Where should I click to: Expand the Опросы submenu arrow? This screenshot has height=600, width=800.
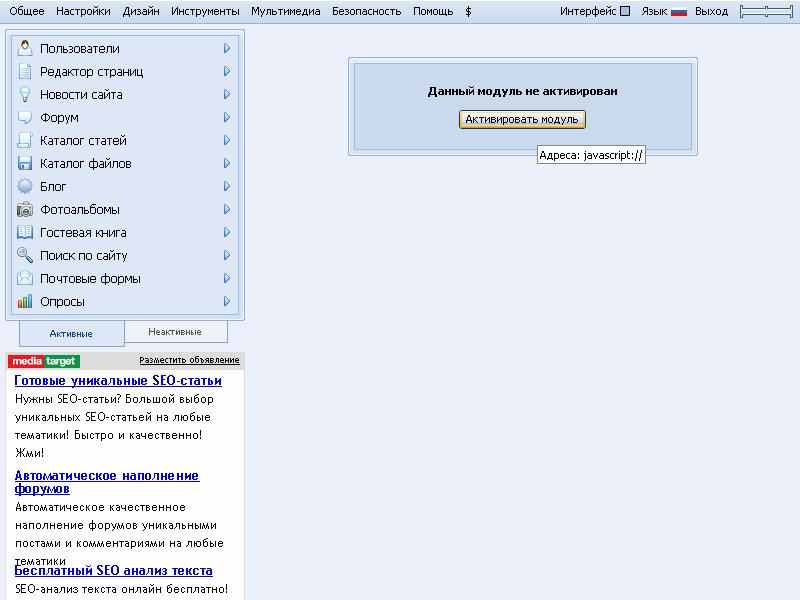(x=227, y=301)
